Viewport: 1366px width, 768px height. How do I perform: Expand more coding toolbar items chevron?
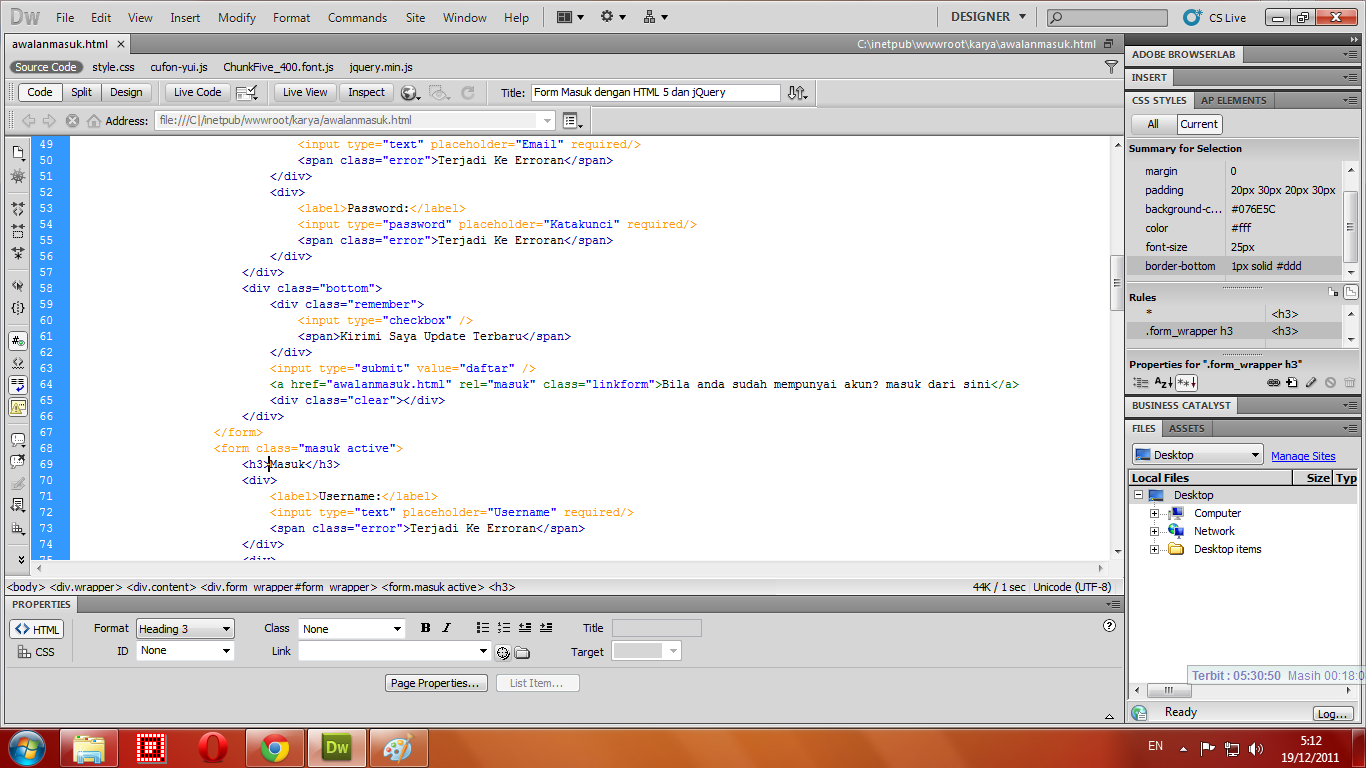[x=22, y=559]
